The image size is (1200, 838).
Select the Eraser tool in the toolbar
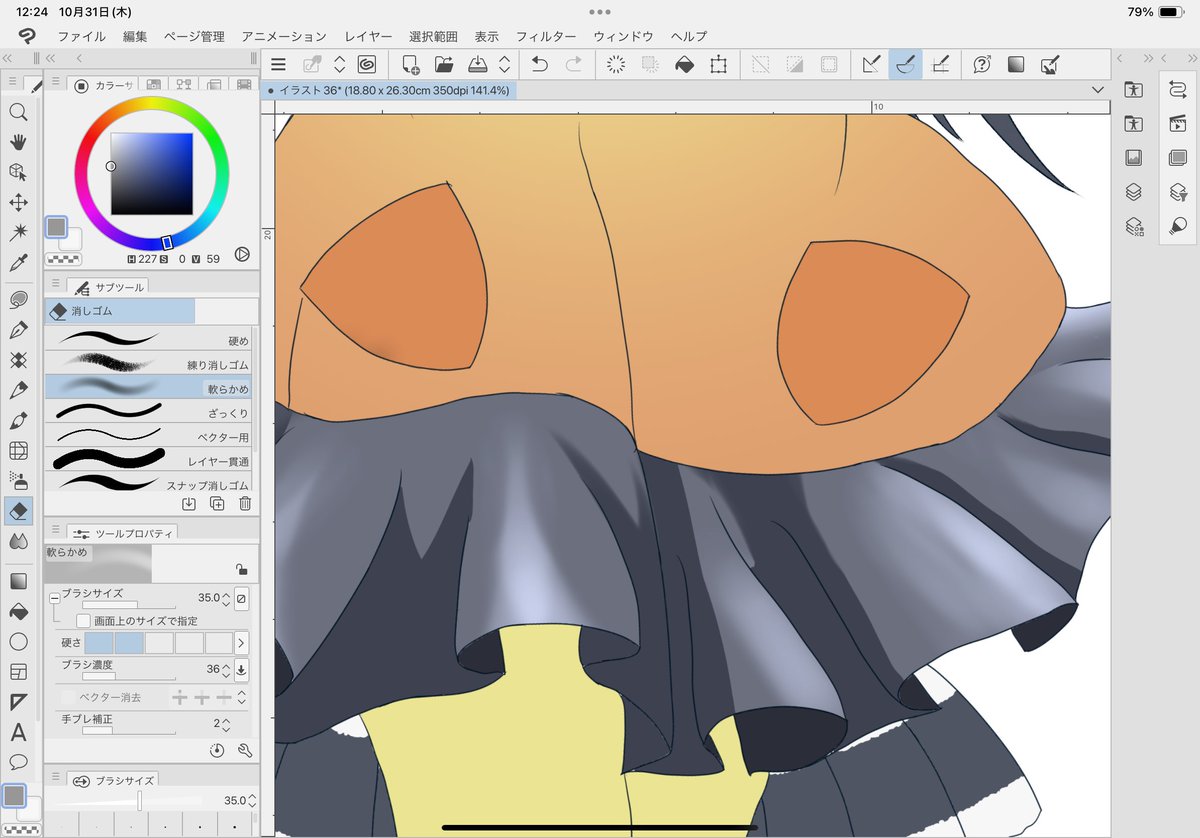click(x=18, y=511)
